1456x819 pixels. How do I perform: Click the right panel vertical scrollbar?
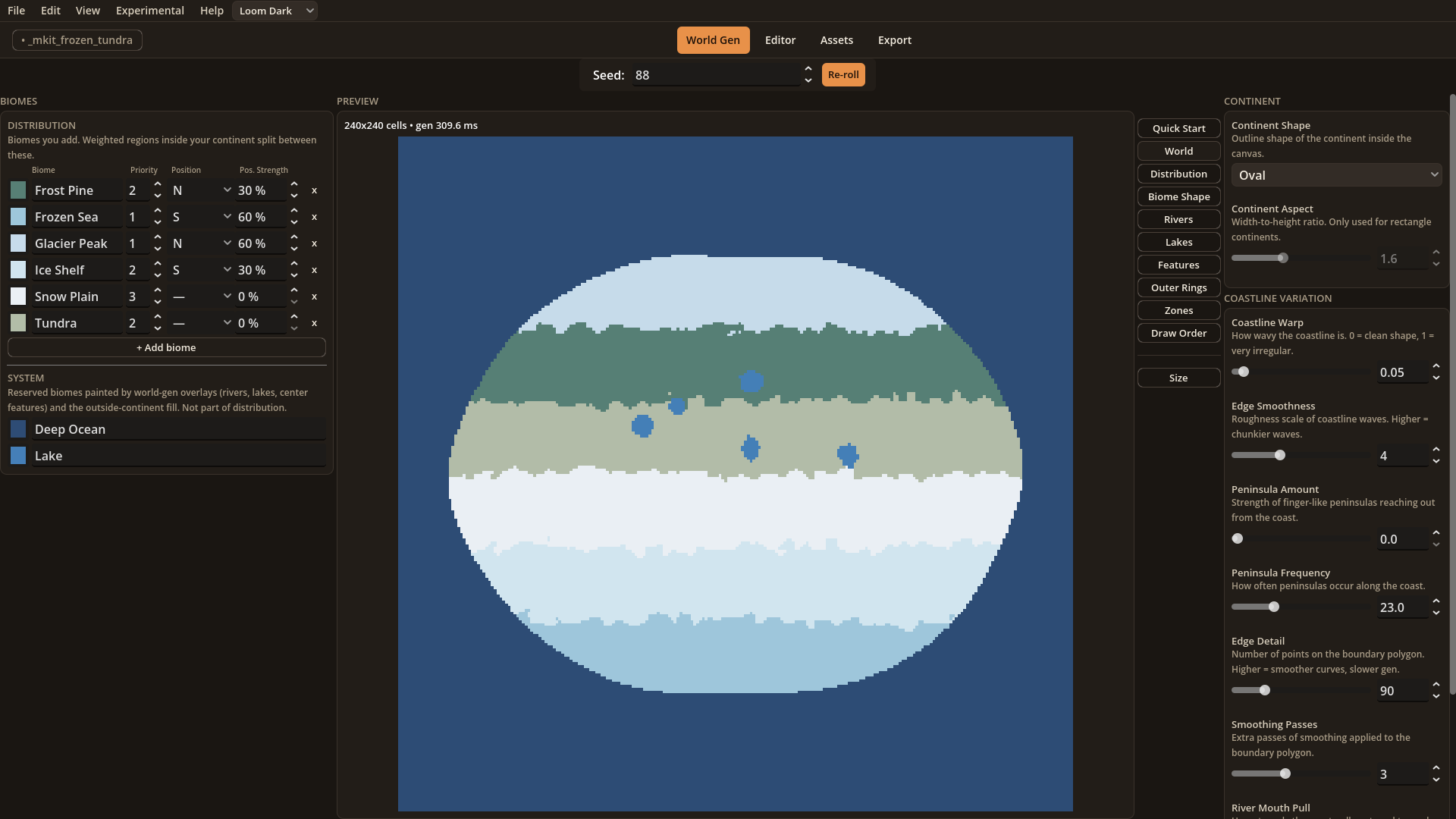point(1452,394)
